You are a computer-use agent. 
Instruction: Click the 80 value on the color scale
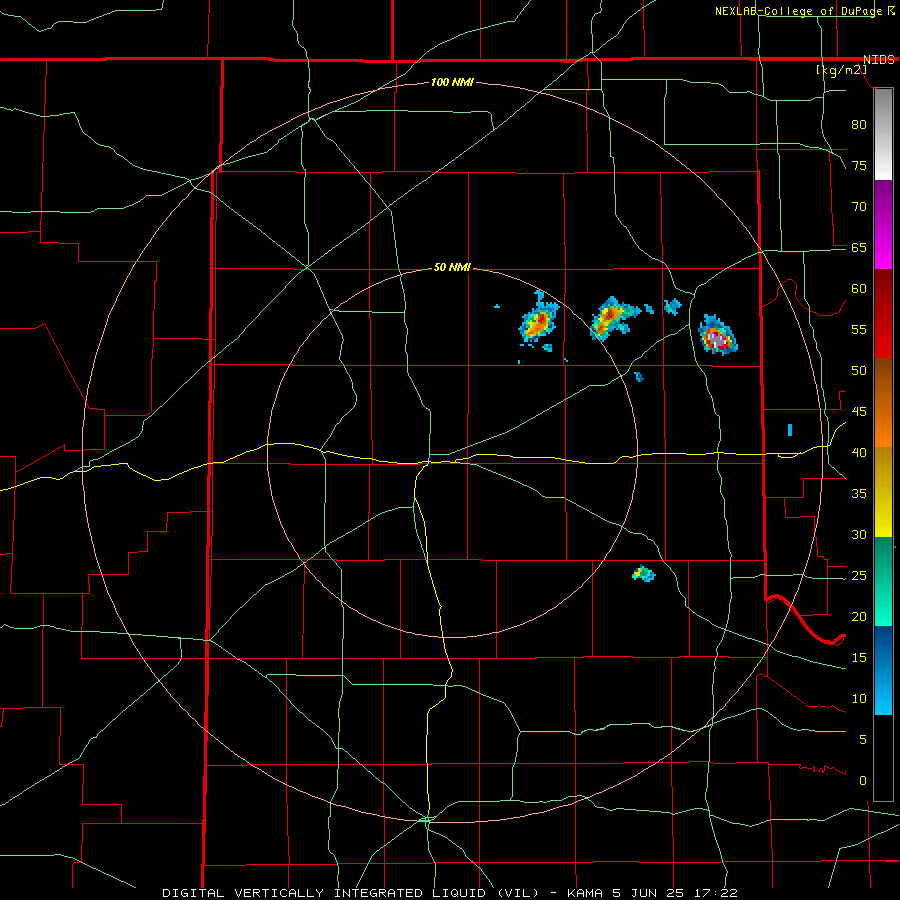coord(859,125)
